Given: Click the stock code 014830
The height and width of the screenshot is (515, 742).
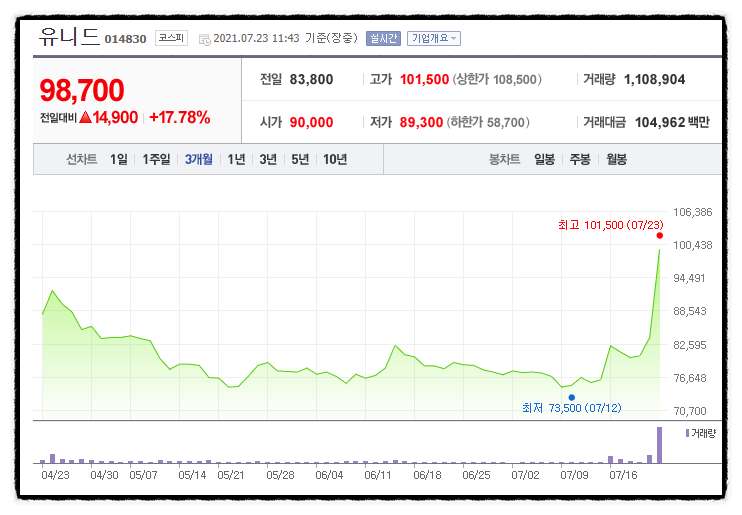Looking at the screenshot, I should coord(125,39).
